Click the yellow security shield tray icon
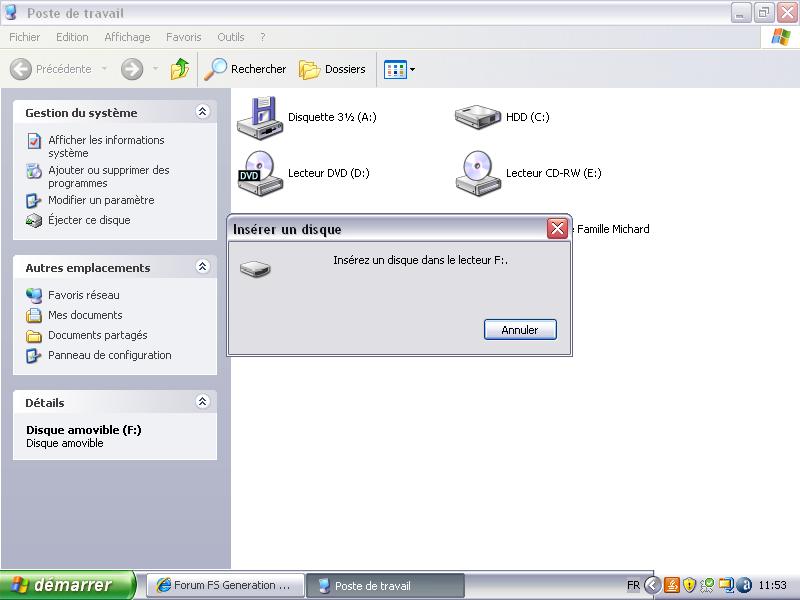 [x=689, y=585]
